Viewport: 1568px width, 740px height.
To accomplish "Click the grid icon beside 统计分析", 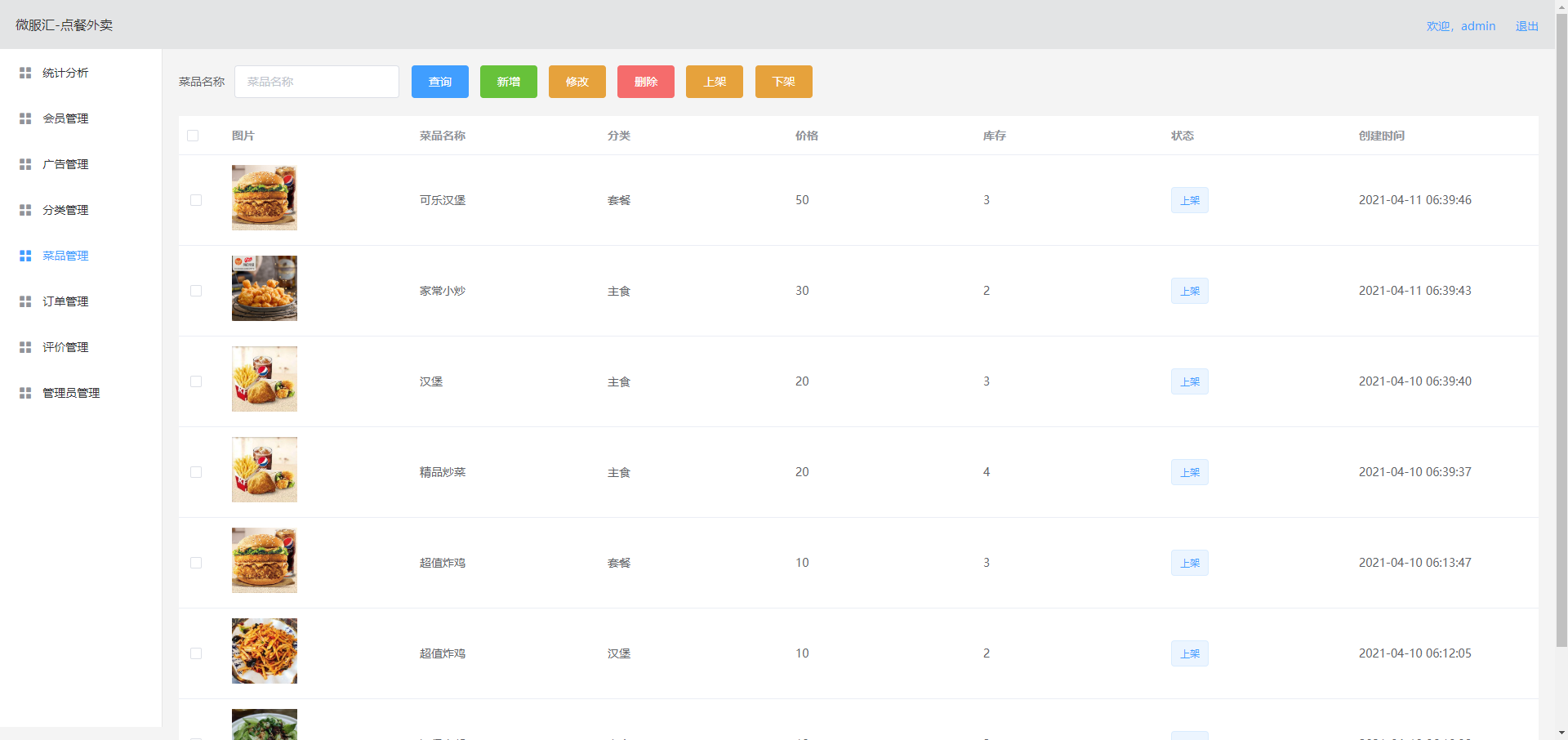I will tap(25, 73).
